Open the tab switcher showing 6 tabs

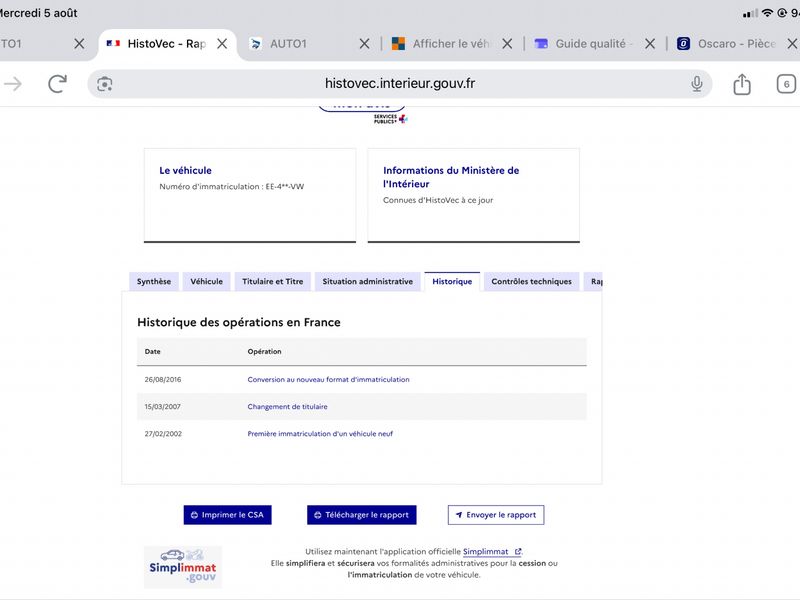(786, 84)
